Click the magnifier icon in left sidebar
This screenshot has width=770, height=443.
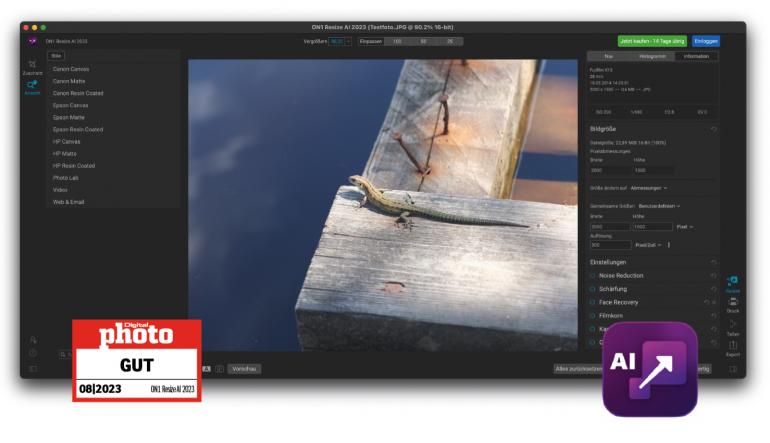[x=33, y=340]
